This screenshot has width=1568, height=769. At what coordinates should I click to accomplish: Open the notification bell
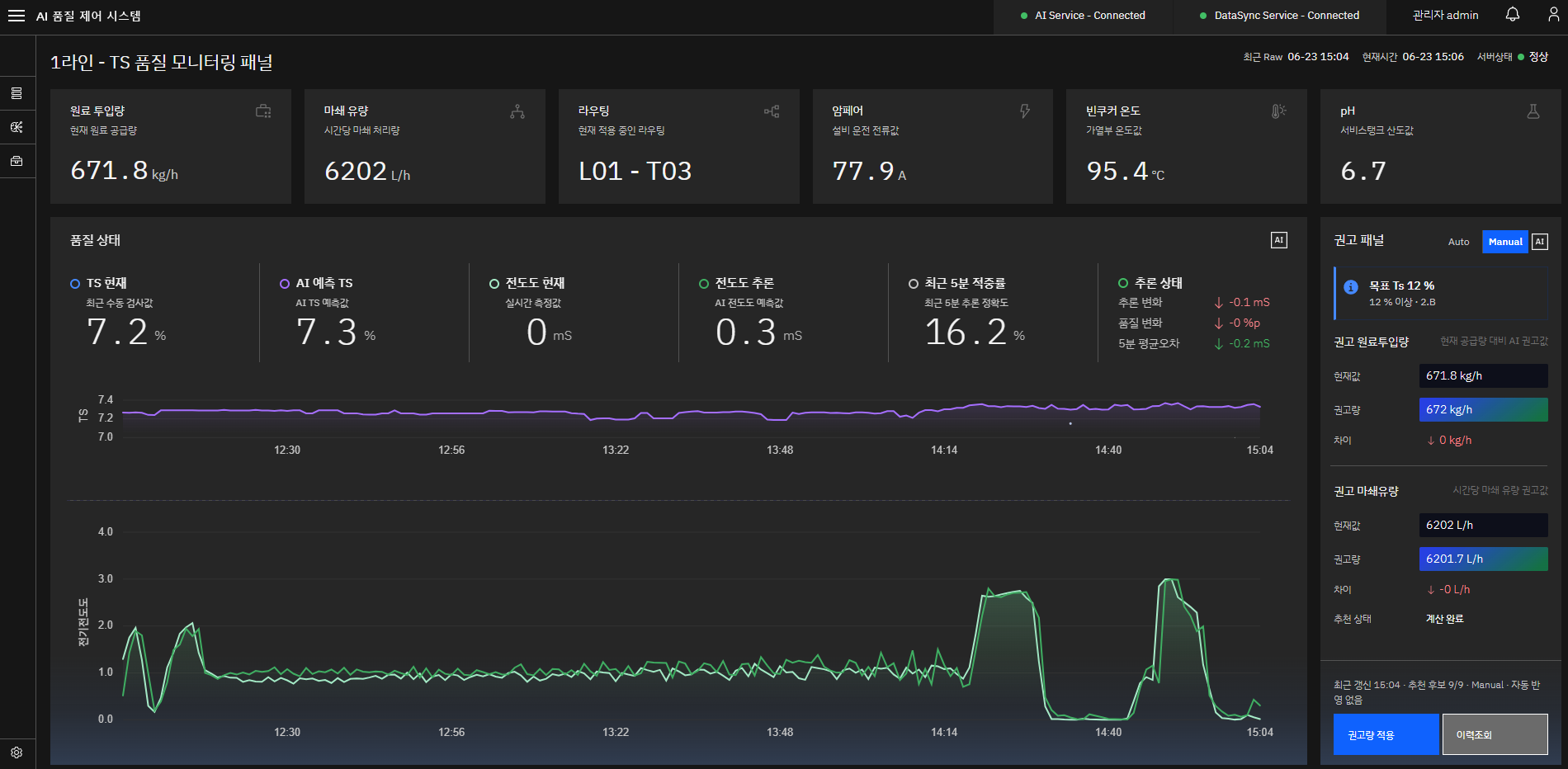[x=1513, y=15]
